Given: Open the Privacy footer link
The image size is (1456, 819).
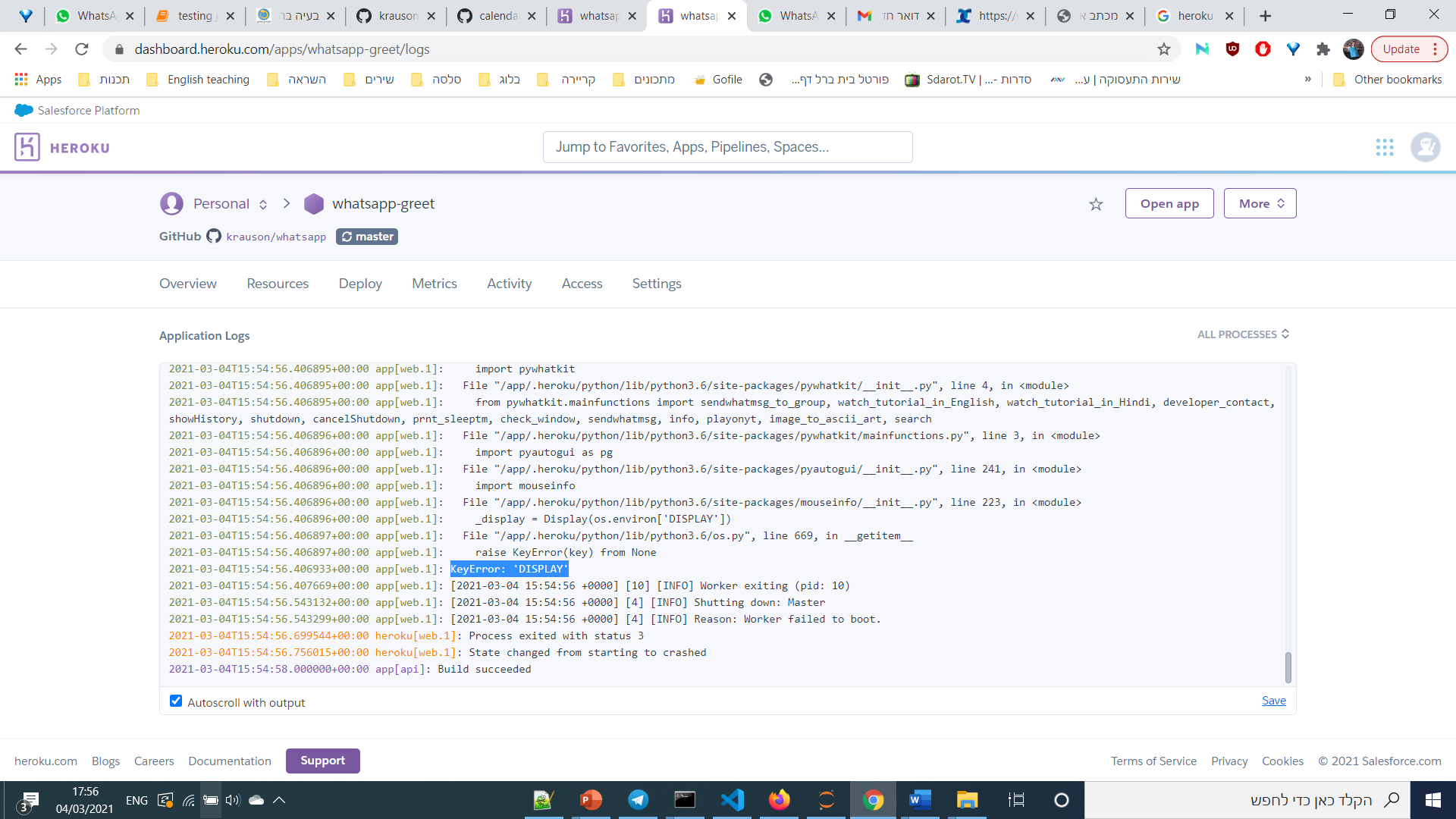Looking at the screenshot, I should tap(1229, 761).
